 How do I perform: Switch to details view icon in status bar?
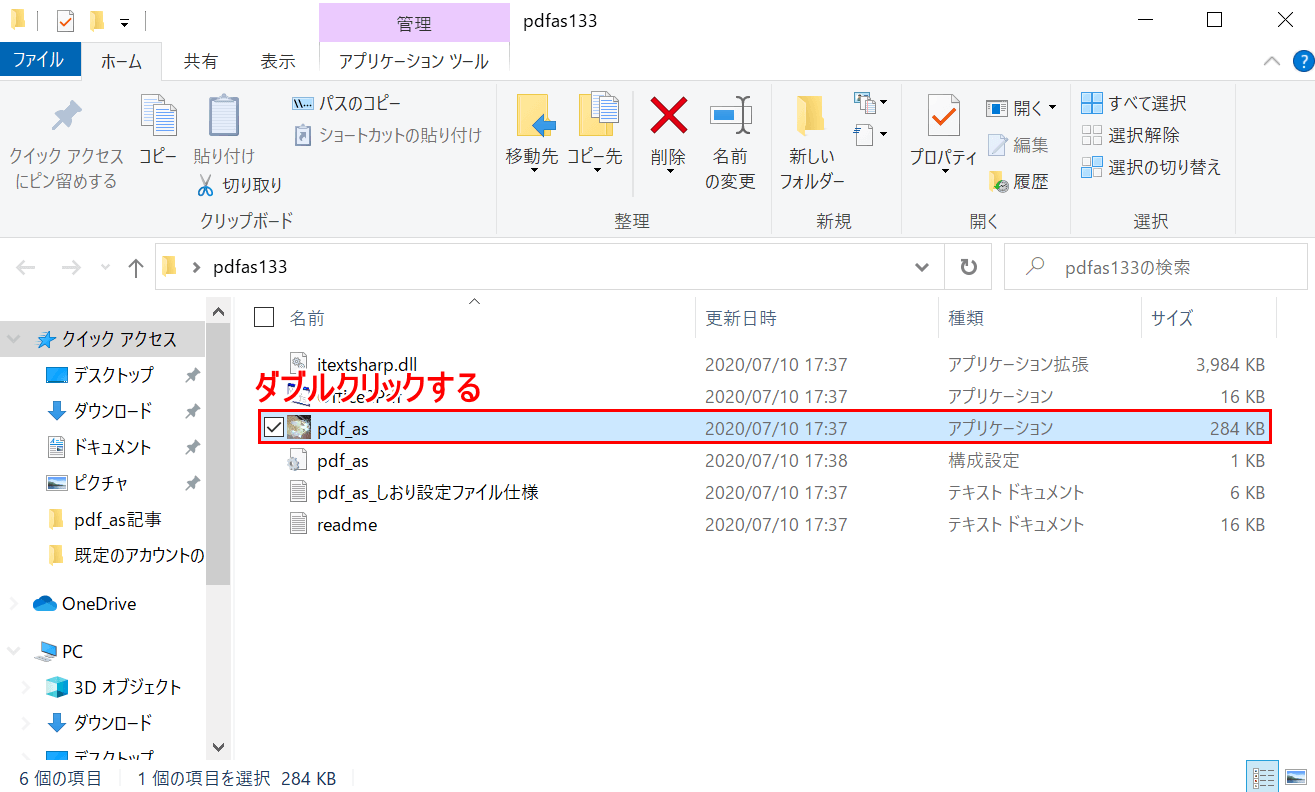[1263, 777]
